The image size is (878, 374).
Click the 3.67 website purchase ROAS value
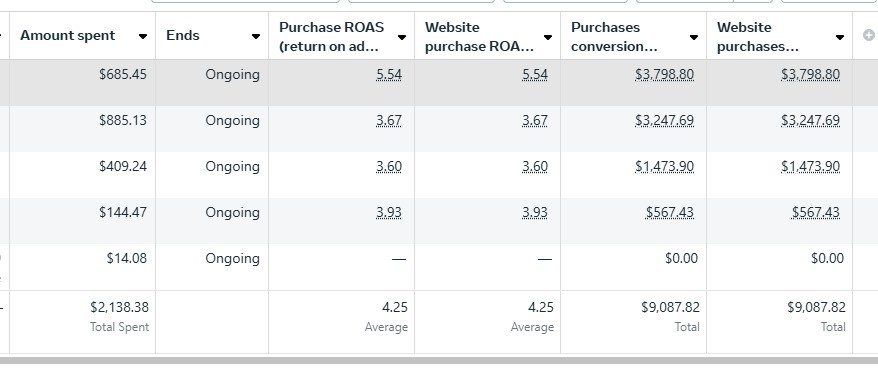pyautogui.click(x=535, y=120)
